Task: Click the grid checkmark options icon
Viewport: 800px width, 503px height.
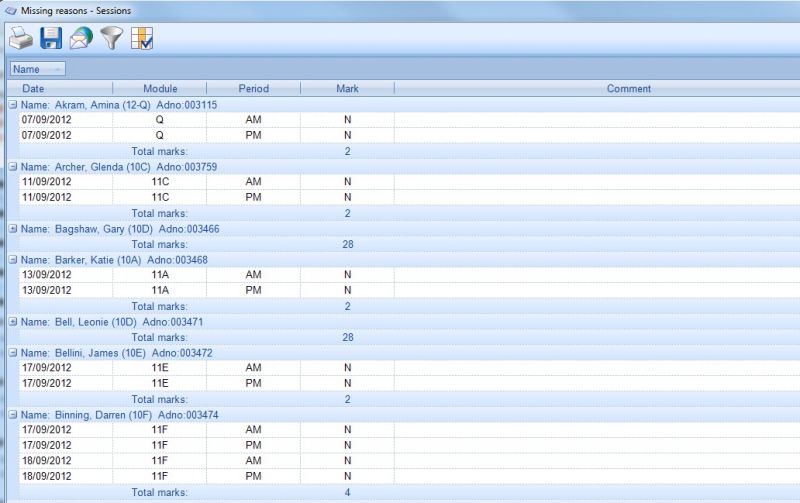Action: click(142, 38)
